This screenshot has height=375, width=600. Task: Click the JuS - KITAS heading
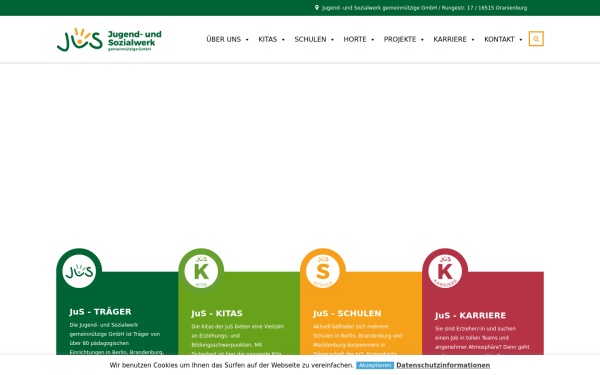(217, 313)
